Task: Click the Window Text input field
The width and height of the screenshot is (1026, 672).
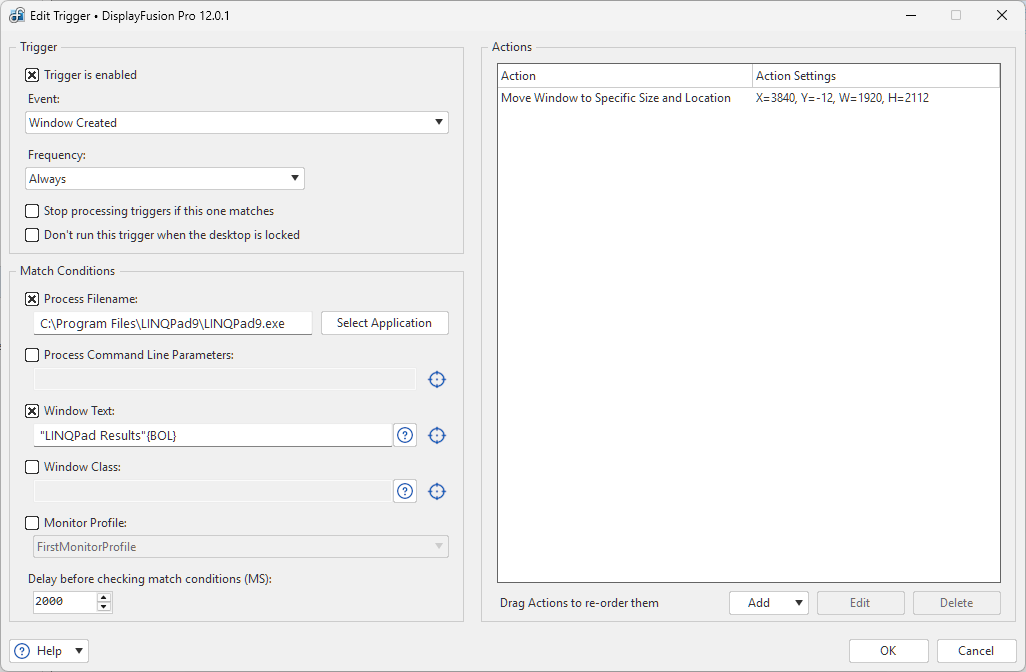Action: (x=213, y=435)
